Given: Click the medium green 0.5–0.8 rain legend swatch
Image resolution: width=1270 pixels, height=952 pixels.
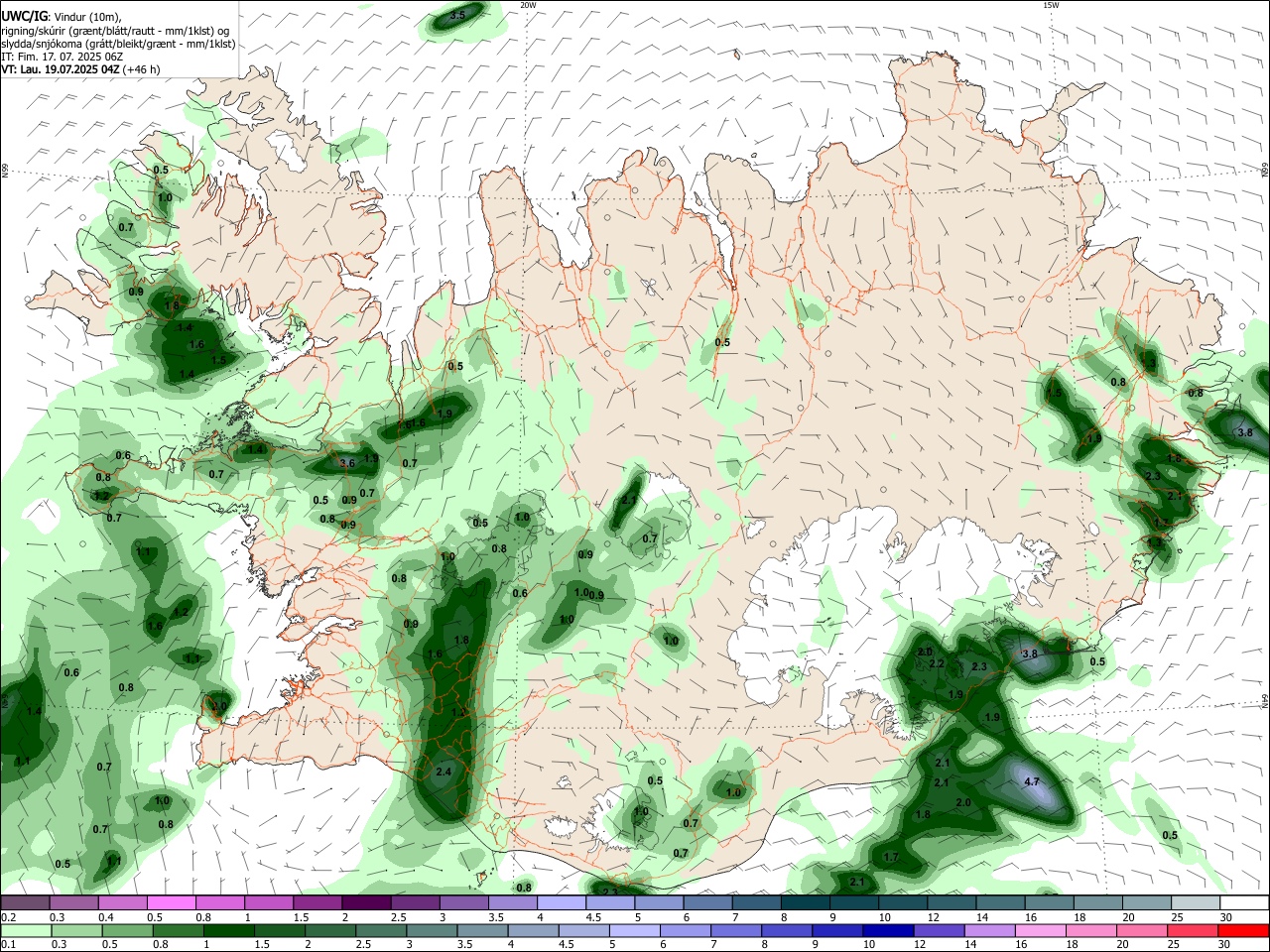Looking at the screenshot, I should [128, 930].
